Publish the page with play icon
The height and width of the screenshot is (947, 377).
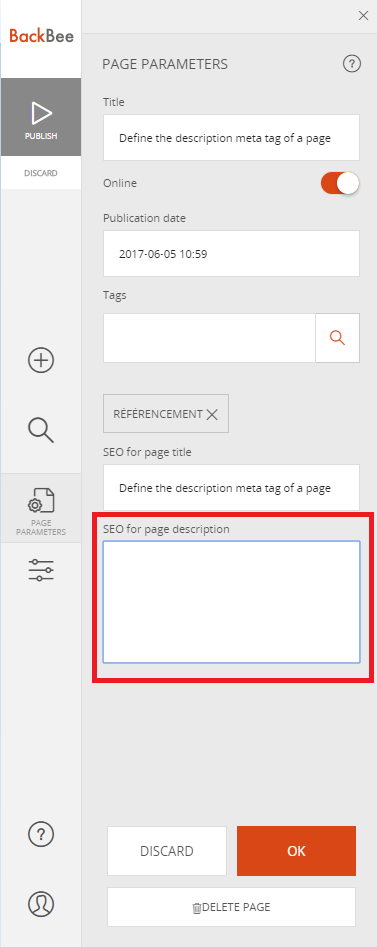point(41,117)
